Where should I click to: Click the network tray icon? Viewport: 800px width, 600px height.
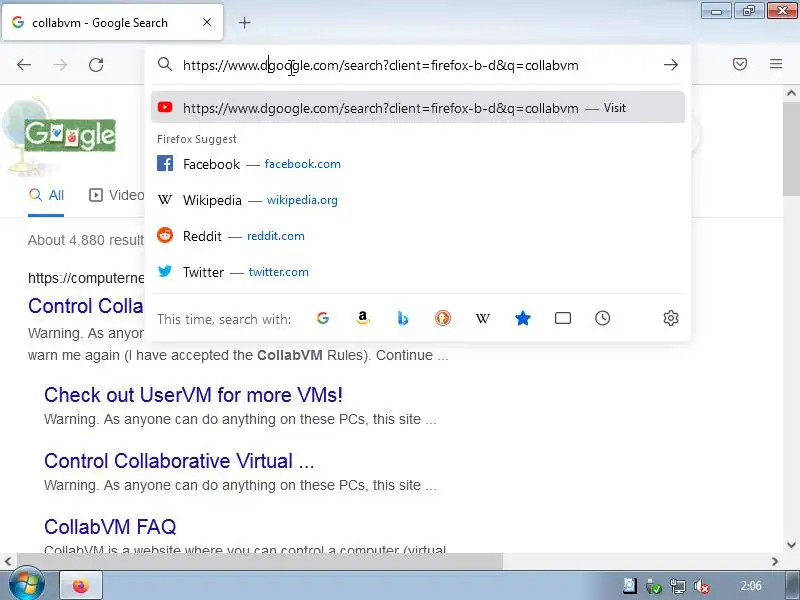coord(678,587)
